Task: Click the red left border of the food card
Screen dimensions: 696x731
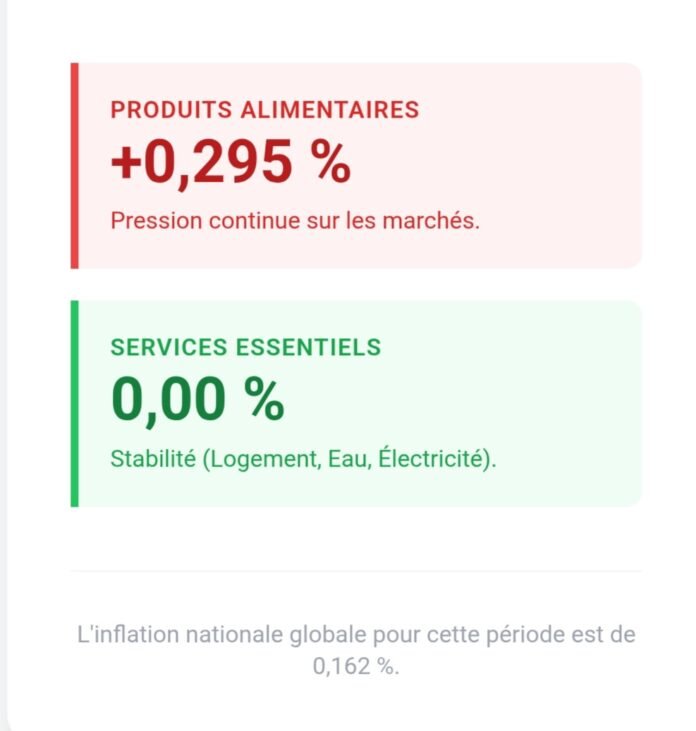Action: tap(74, 165)
